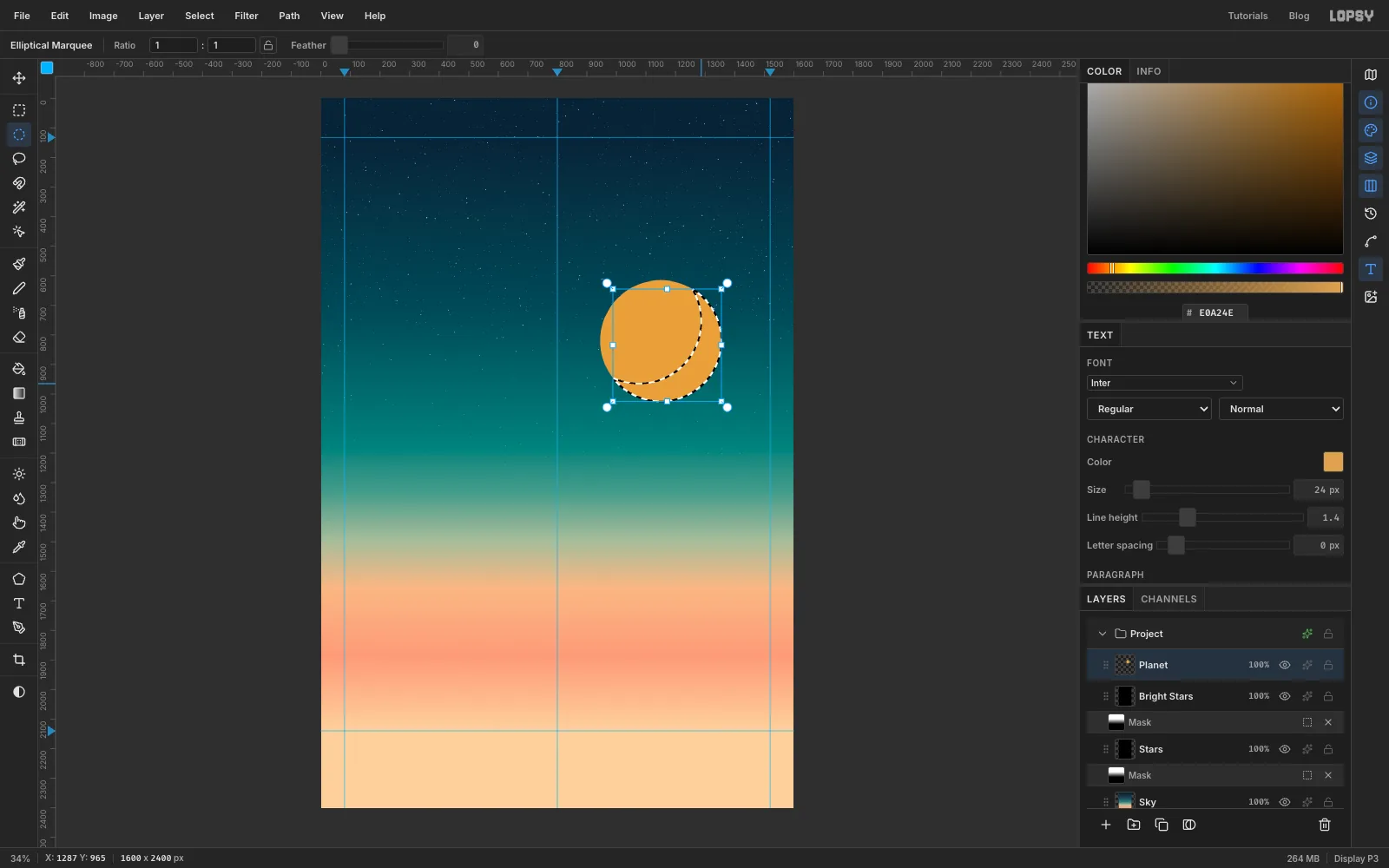Add a new layer with plus icon
Viewport: 1389px width, 868px height.
point(1106,825)
